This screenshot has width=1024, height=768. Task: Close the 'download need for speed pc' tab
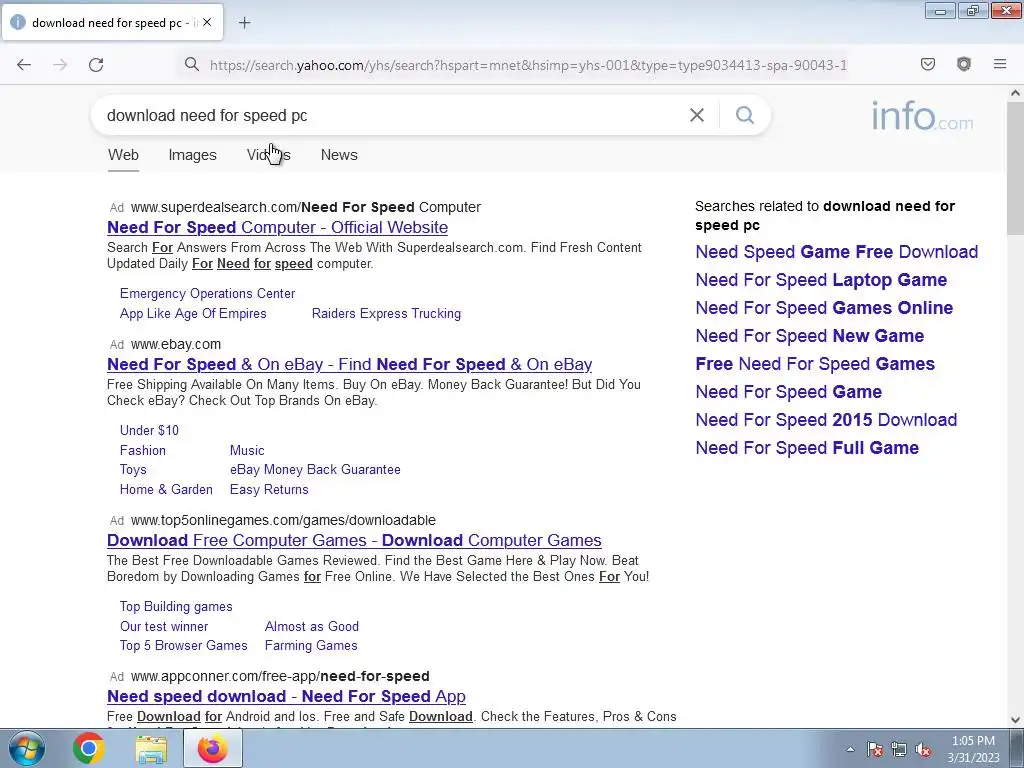(207, 22)
